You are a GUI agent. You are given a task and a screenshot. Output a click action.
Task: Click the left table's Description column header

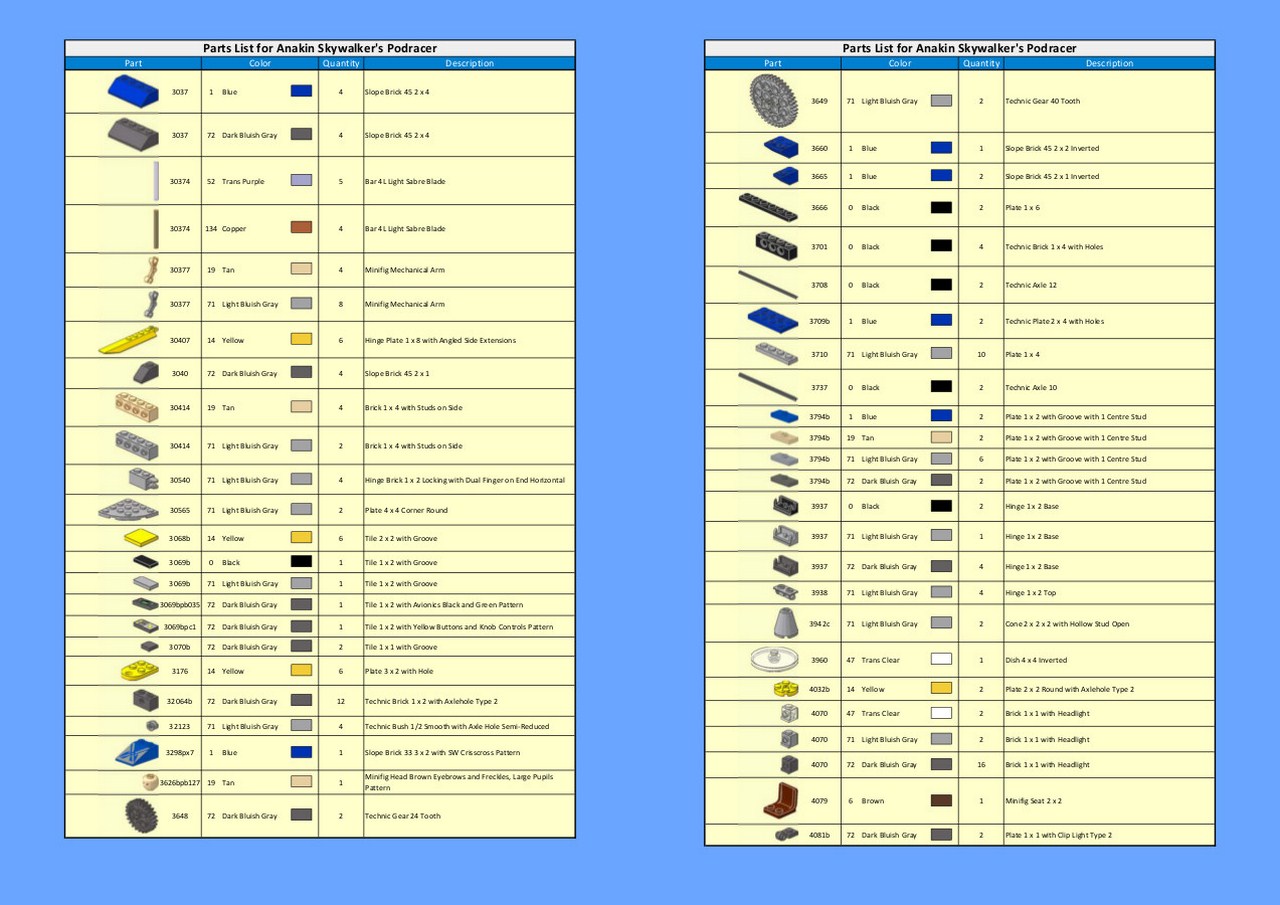click(x=469, y=63)
